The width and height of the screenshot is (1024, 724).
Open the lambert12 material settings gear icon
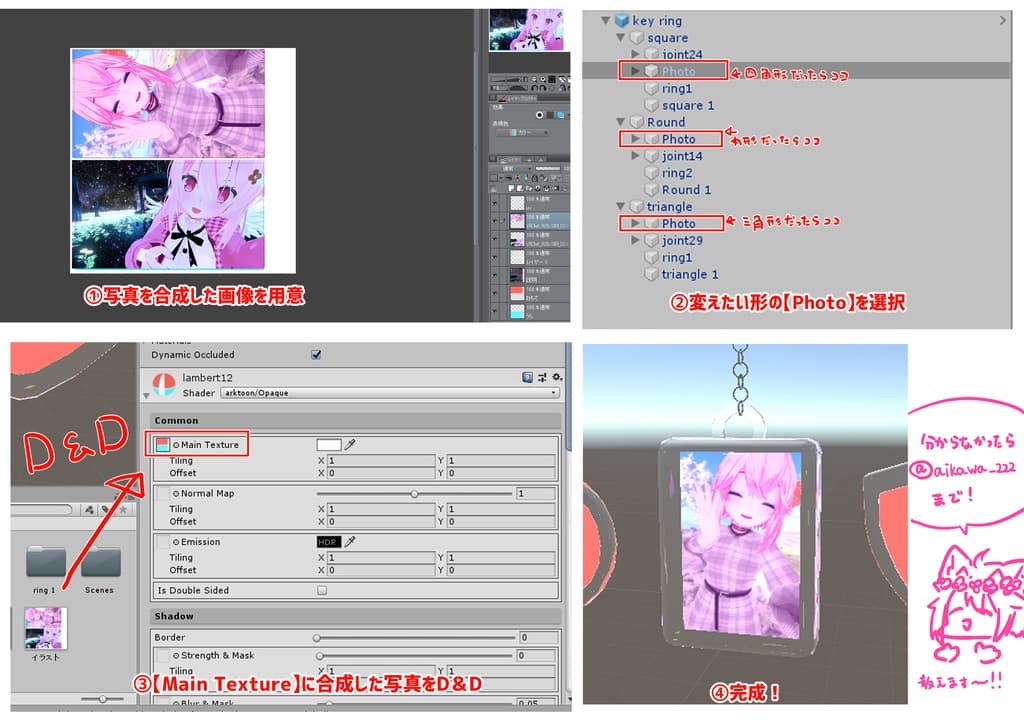[x=556, y=378]
